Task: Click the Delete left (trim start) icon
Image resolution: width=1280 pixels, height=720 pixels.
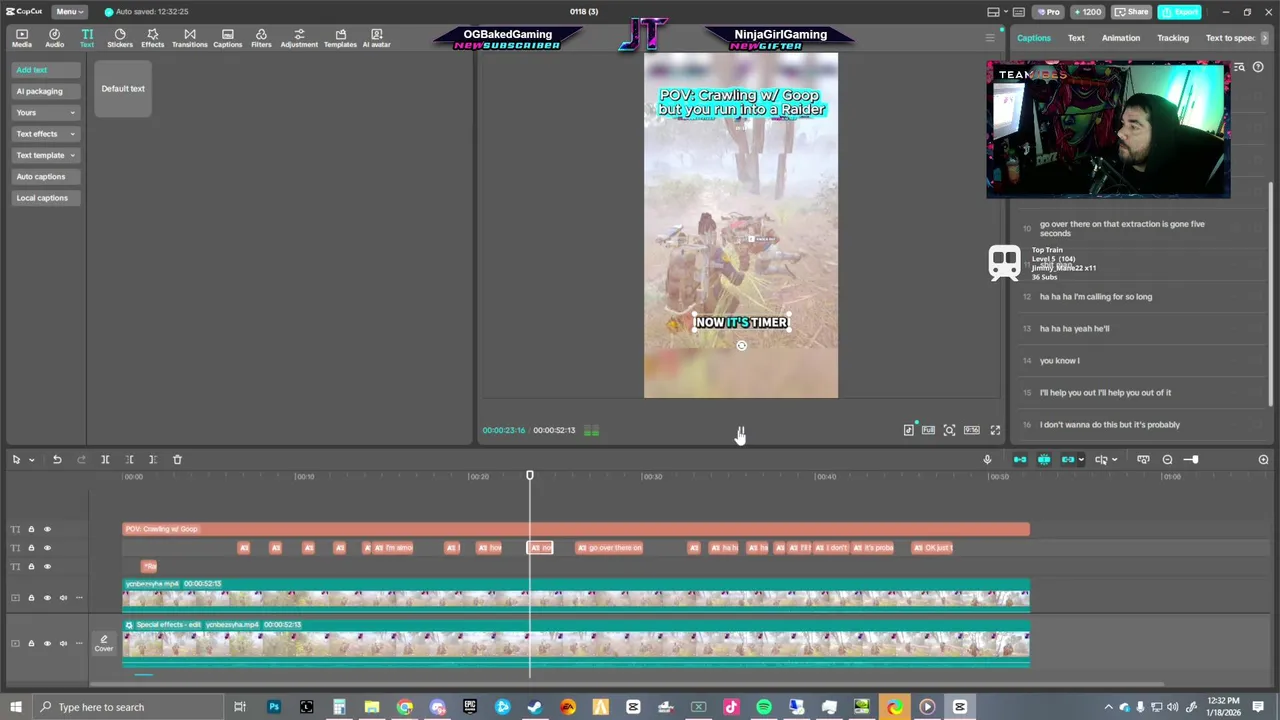Action: point(129,459)
